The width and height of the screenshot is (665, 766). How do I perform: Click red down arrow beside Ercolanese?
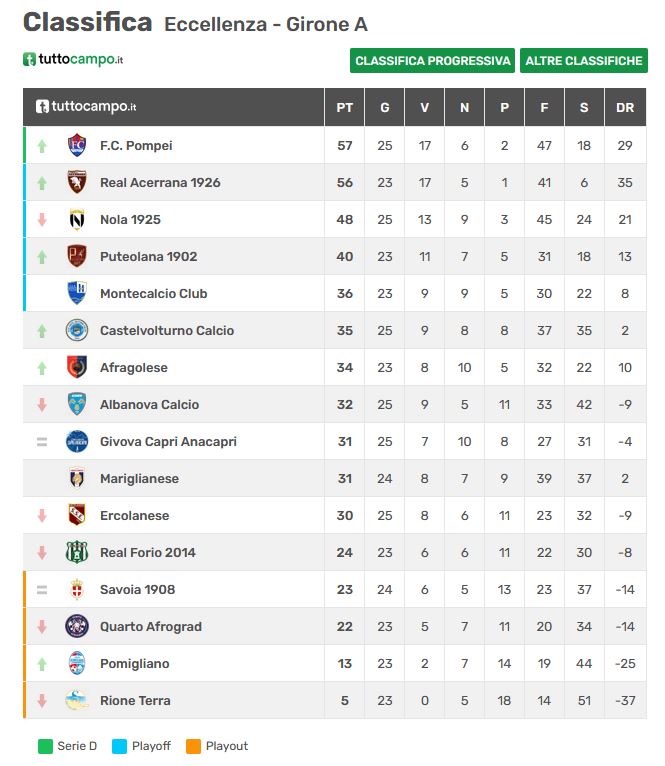tap(42, 515)
